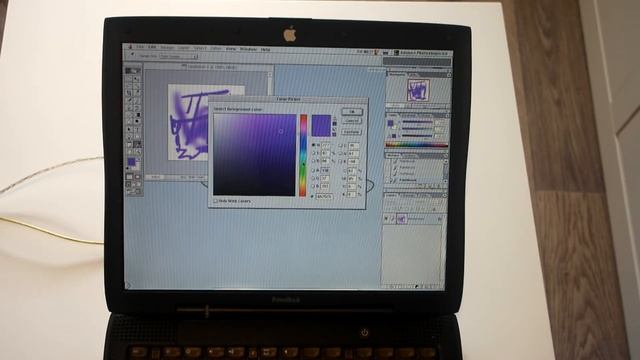This screenshot has height=360, width=640.
Task: Open the Color palette flyout menu
Action: (448, 116)
